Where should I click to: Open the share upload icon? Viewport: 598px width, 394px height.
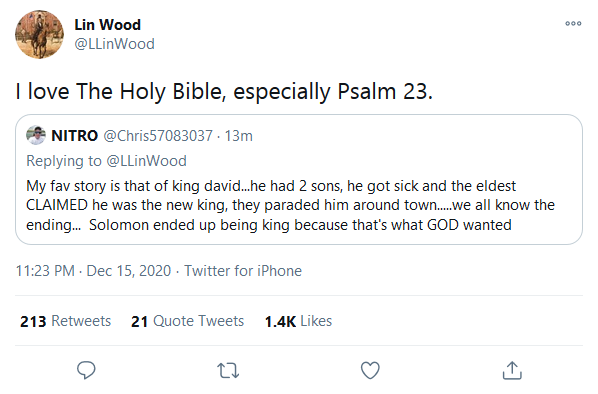(512, 370)
